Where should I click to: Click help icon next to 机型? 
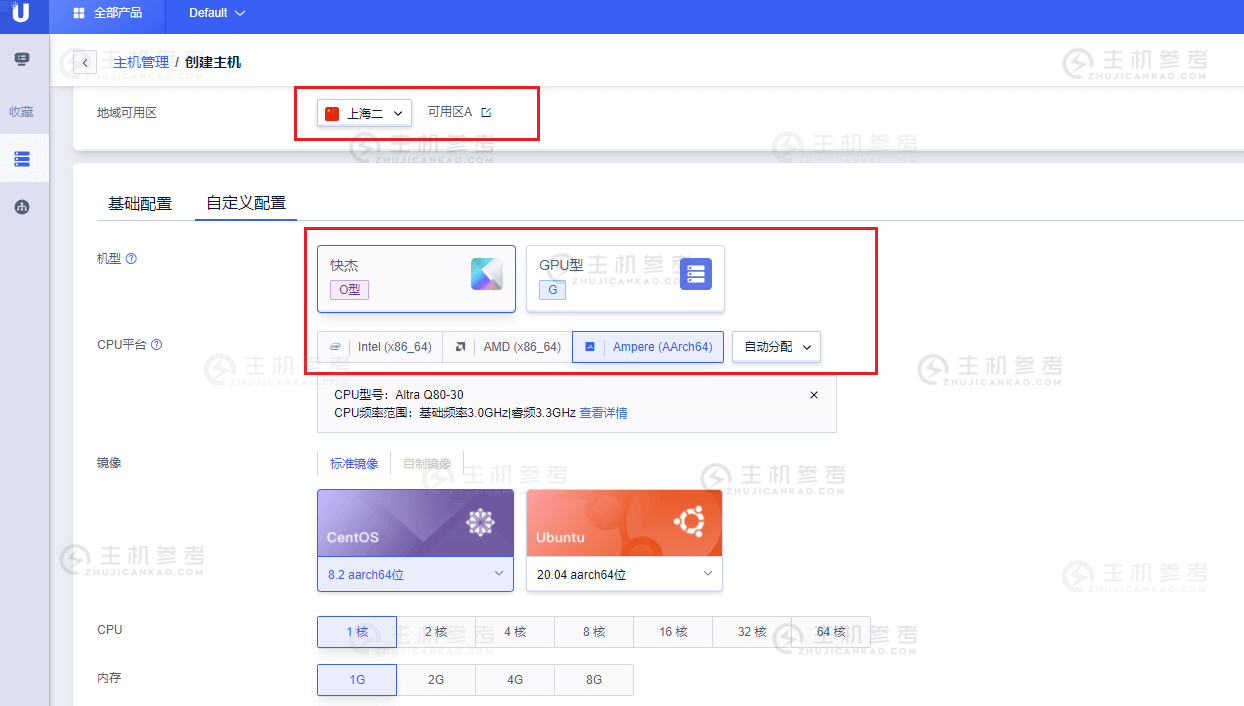coord(131,259)
